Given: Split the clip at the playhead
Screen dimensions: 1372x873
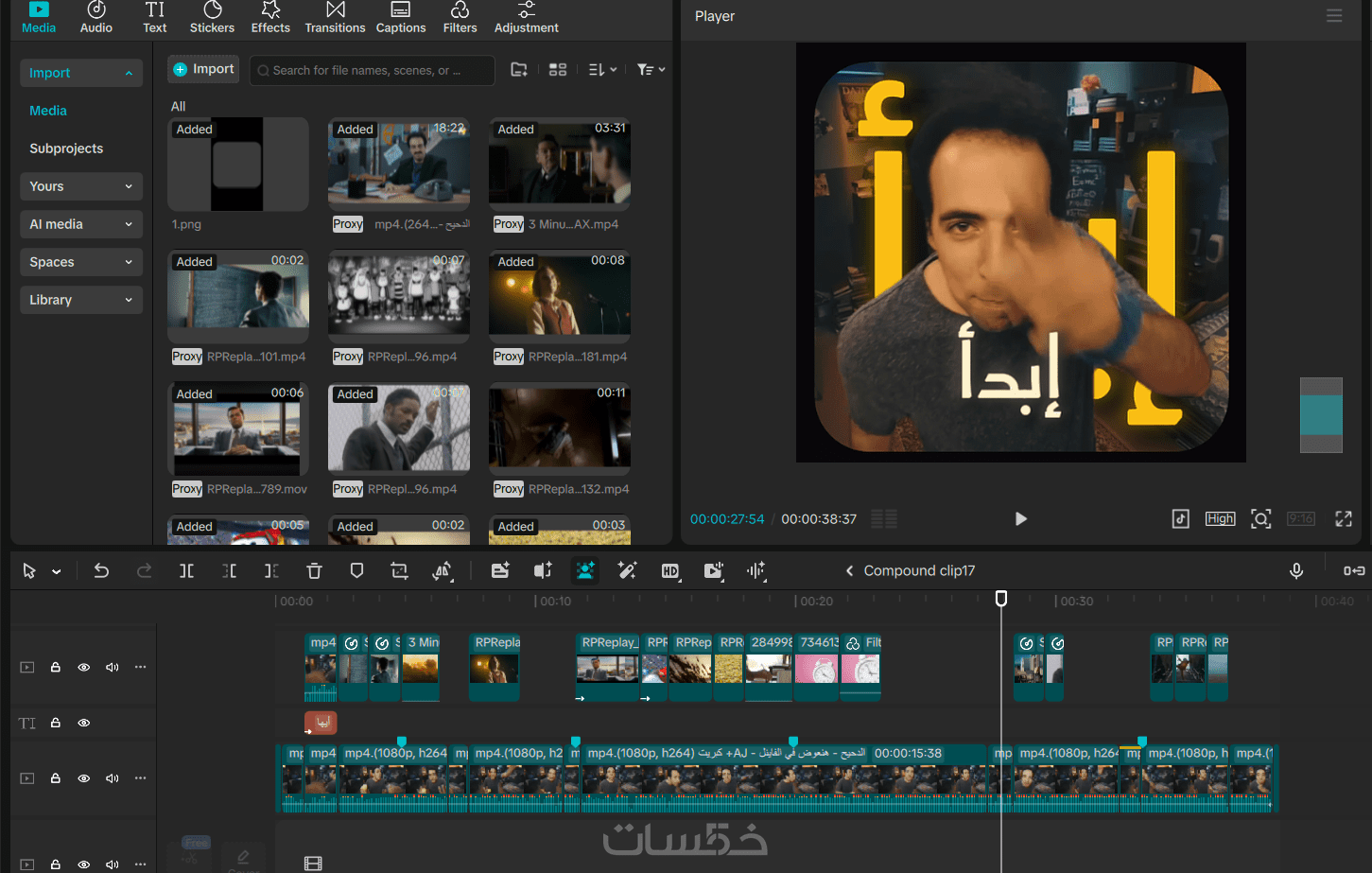Looking at the screenshot, I should [x=186, y=570].
